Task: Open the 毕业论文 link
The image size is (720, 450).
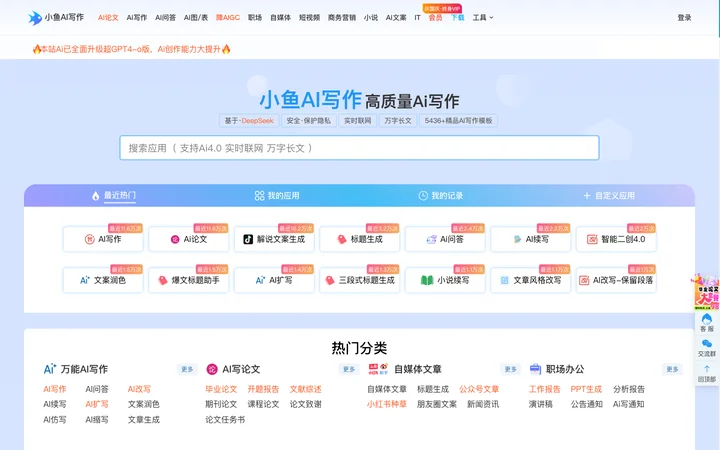Action: click(x=221, y=389)
